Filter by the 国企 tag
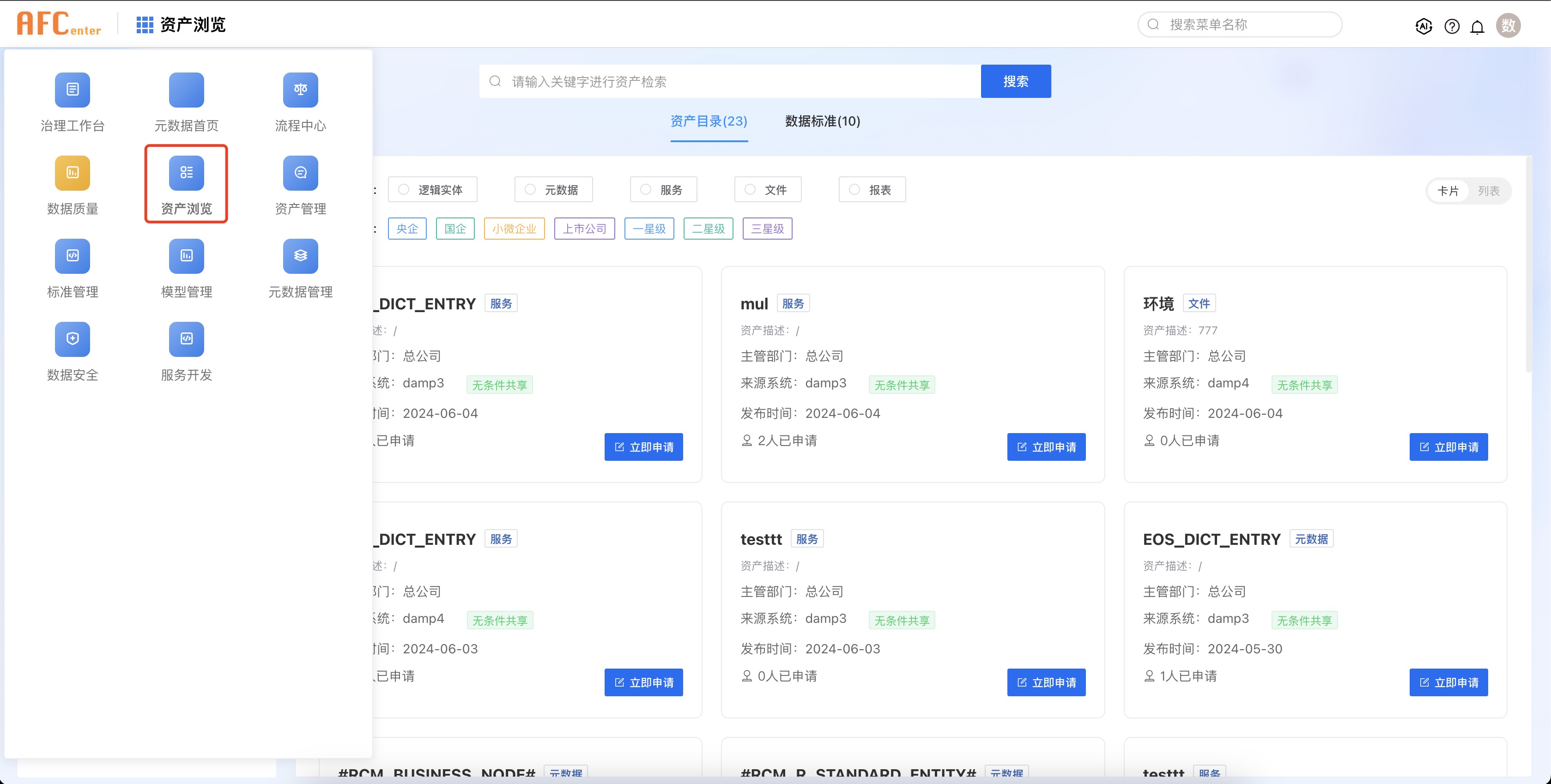The width and height of the screenshot is (1551, 784). point(455,229)
